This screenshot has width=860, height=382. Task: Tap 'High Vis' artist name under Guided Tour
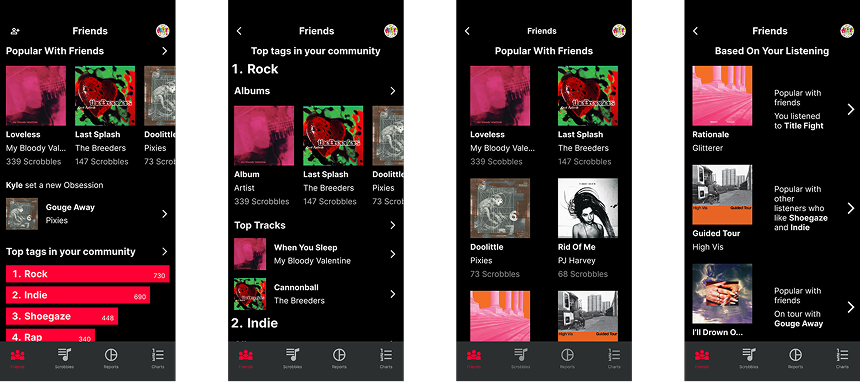click(708, 247)
